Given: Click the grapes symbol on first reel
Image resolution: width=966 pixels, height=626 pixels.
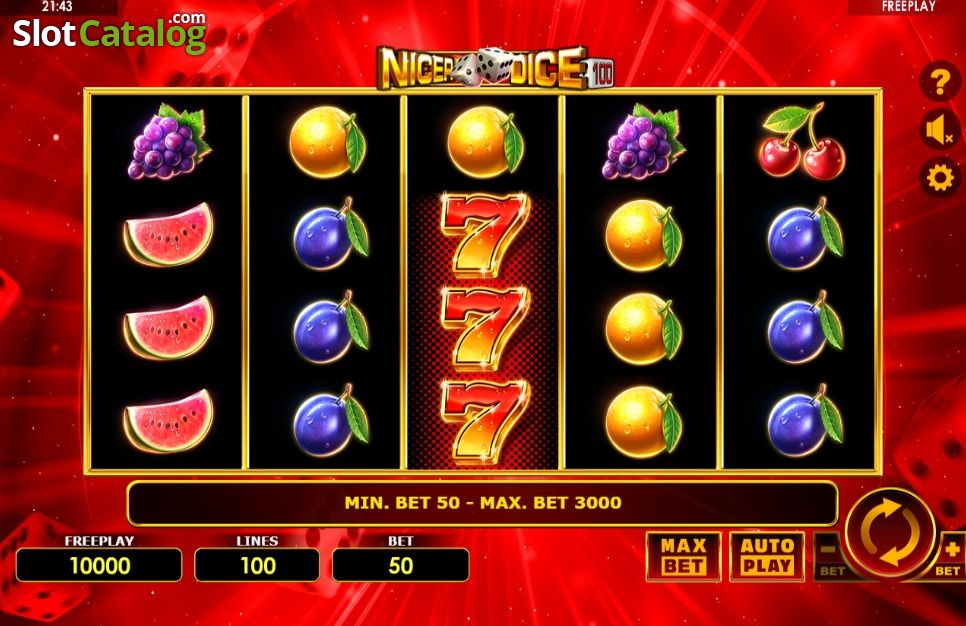Looking at the screenshot, I should (x=169, y=141).
